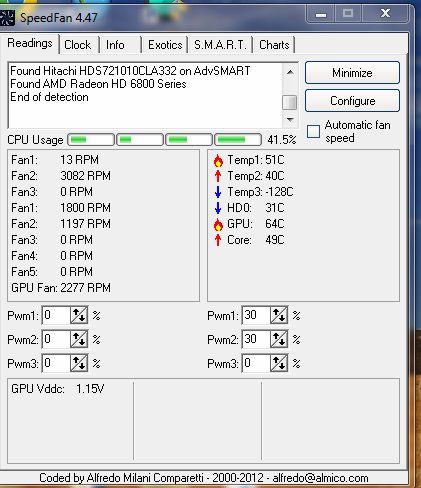Enable Automatic fan speed checkbox
The height and width of the screenshot is (488, 421).
[313, 131]
